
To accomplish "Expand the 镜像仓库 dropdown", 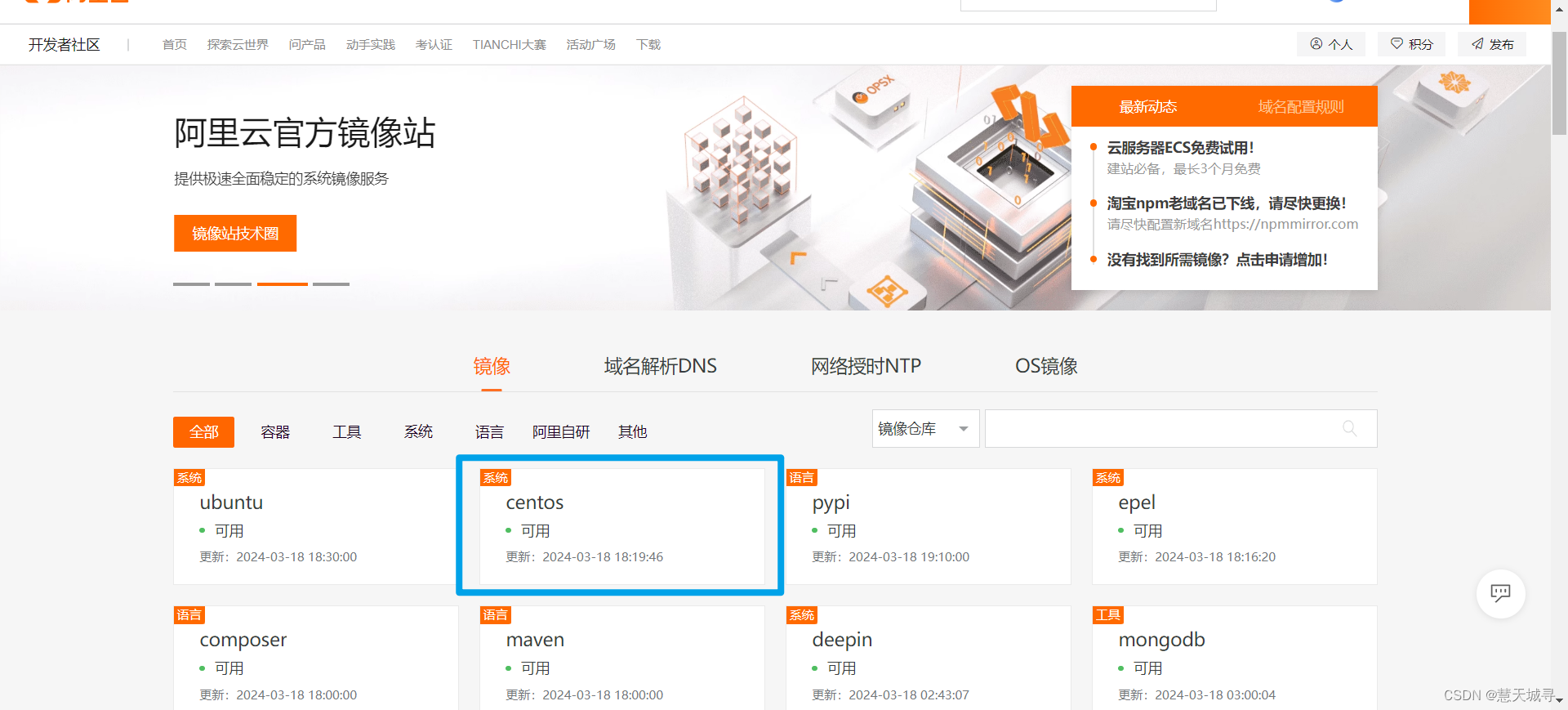I will (x=925, y=428).
